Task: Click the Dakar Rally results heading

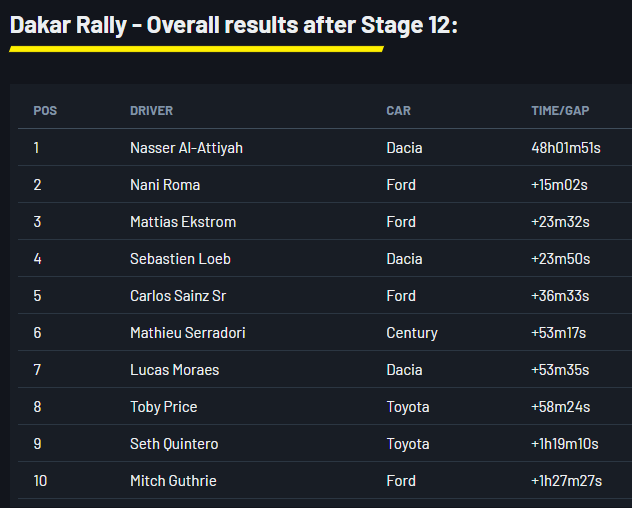Action: pos(233,25)
